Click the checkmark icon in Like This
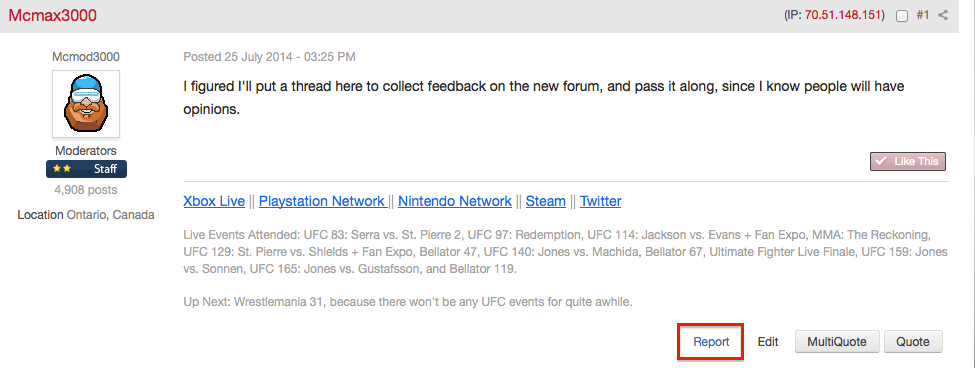 [x=880, y=161]
